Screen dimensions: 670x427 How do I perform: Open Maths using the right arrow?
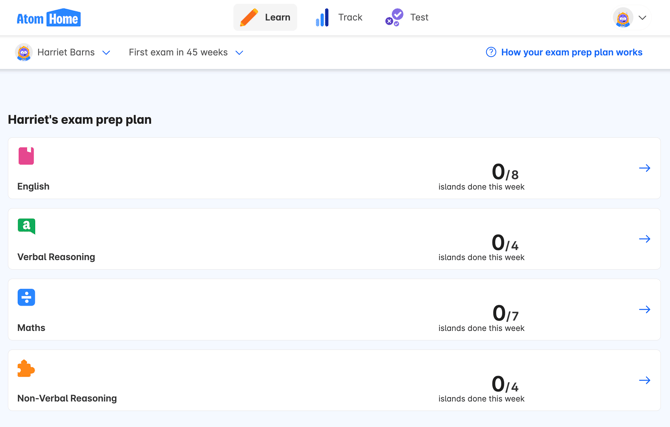coord(644,310)
